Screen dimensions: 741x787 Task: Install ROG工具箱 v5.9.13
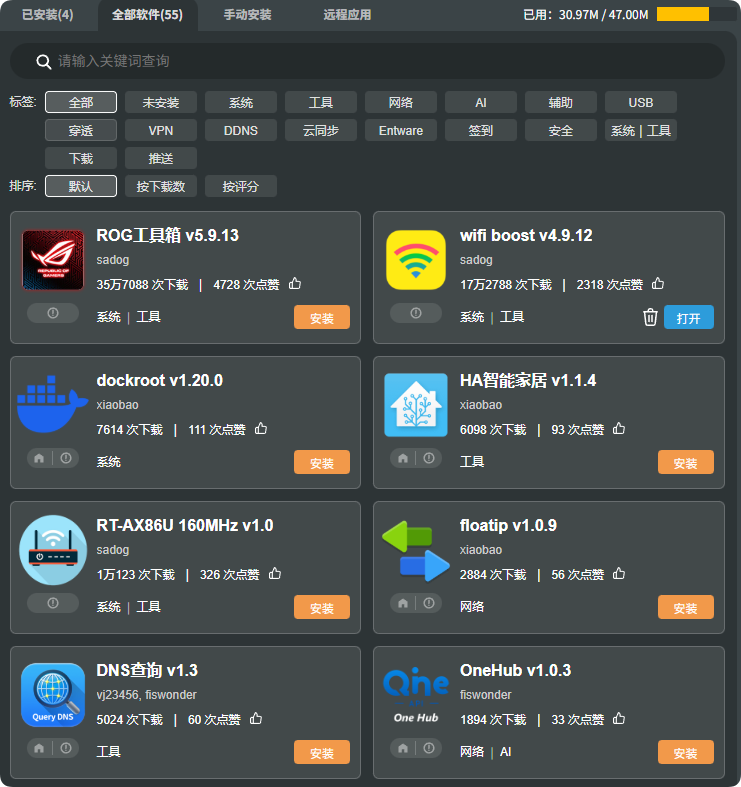pos(322,317)
